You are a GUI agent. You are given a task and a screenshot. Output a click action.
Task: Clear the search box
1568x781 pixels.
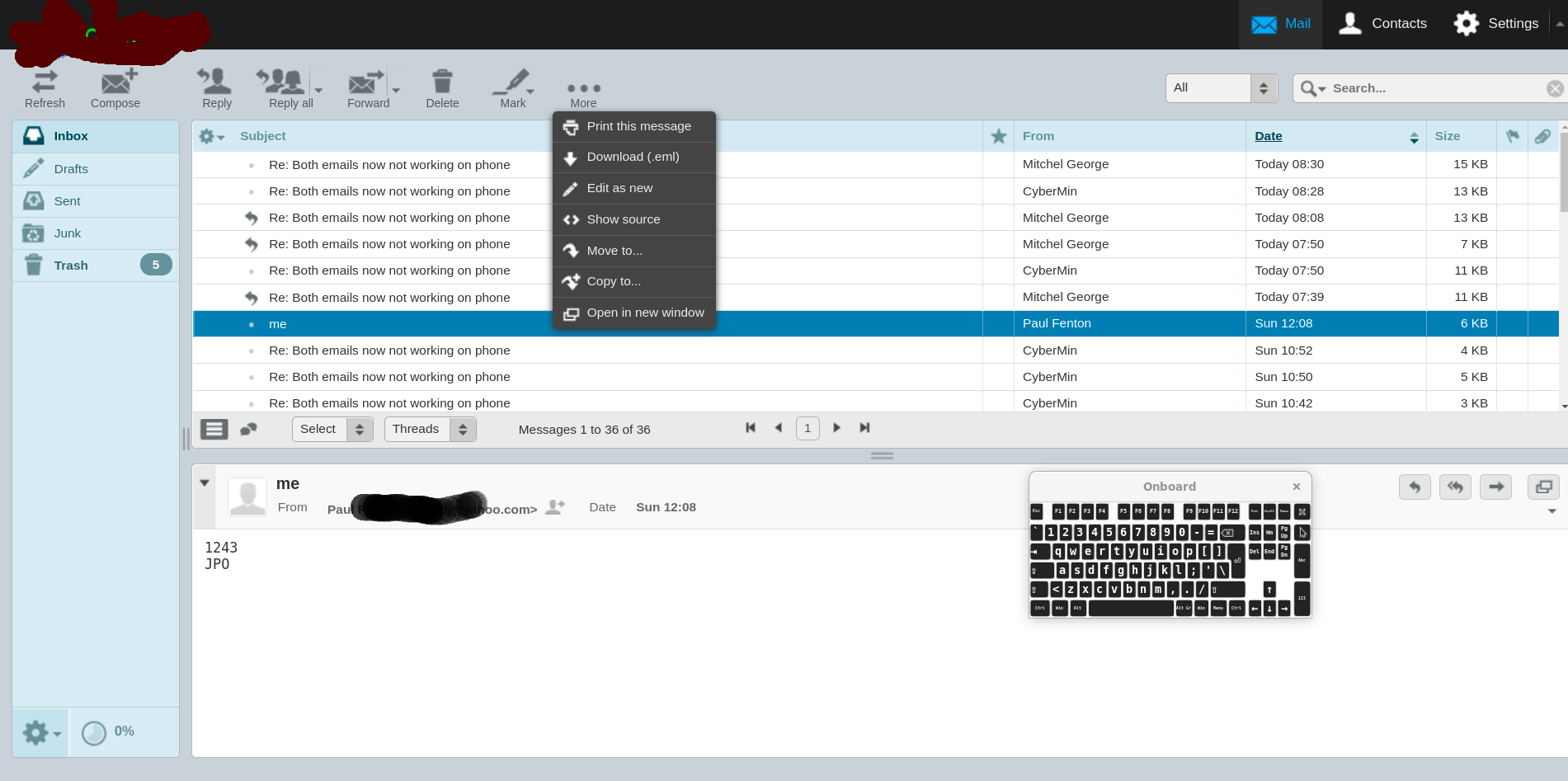tap(1555, 88)
